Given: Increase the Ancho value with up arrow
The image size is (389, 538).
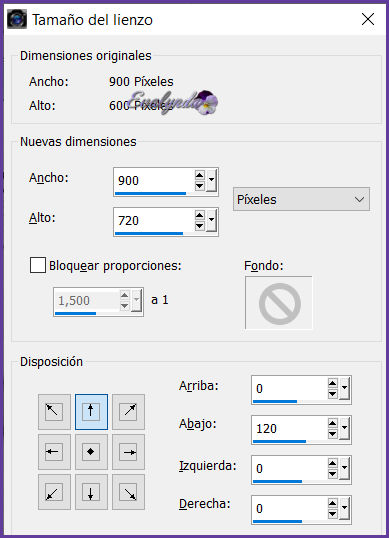Looking at the screenshot, I should click(200, 175).
